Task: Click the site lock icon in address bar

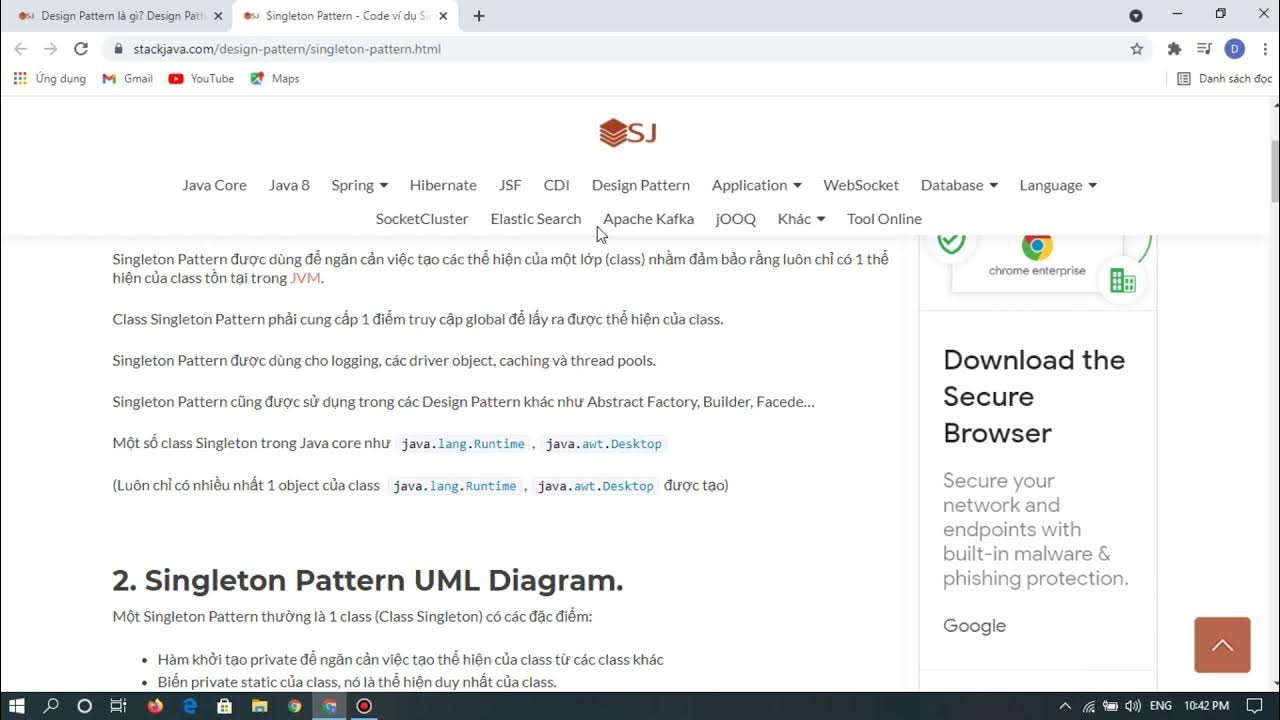Action: [118, 48]
